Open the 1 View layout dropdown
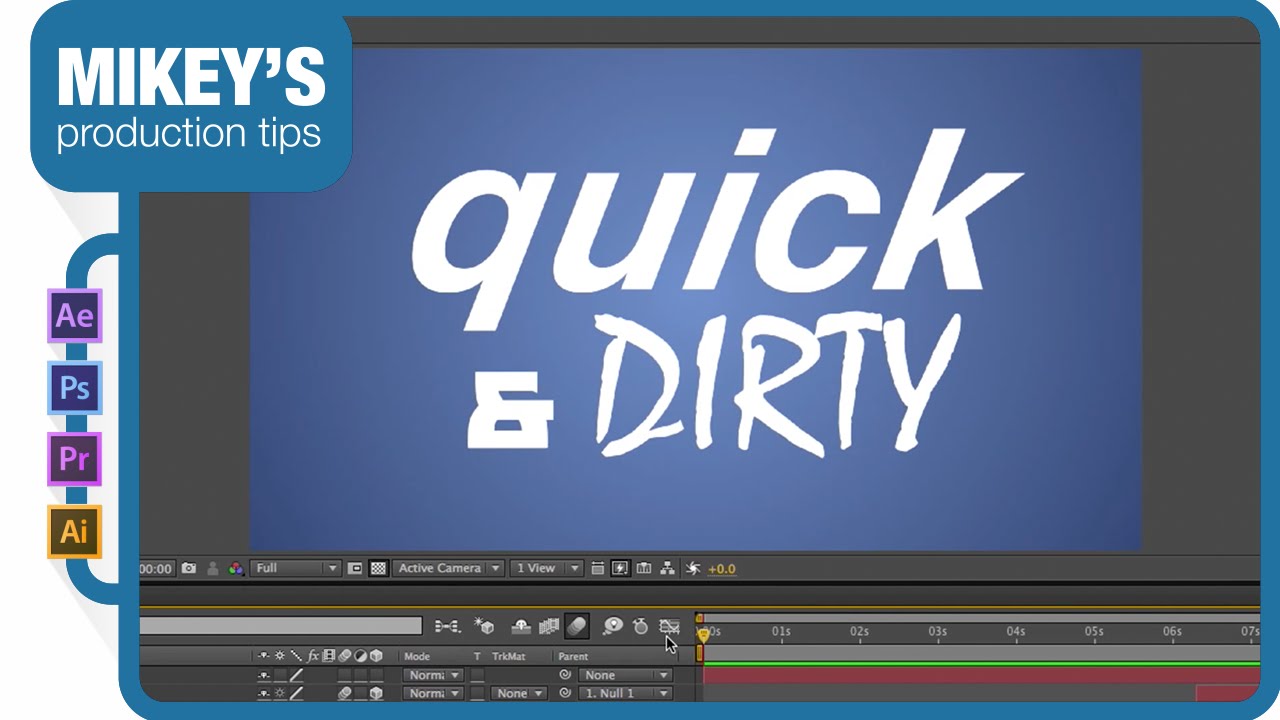Viewport: 1280px width, 720px height. click(x=546, y=568)
